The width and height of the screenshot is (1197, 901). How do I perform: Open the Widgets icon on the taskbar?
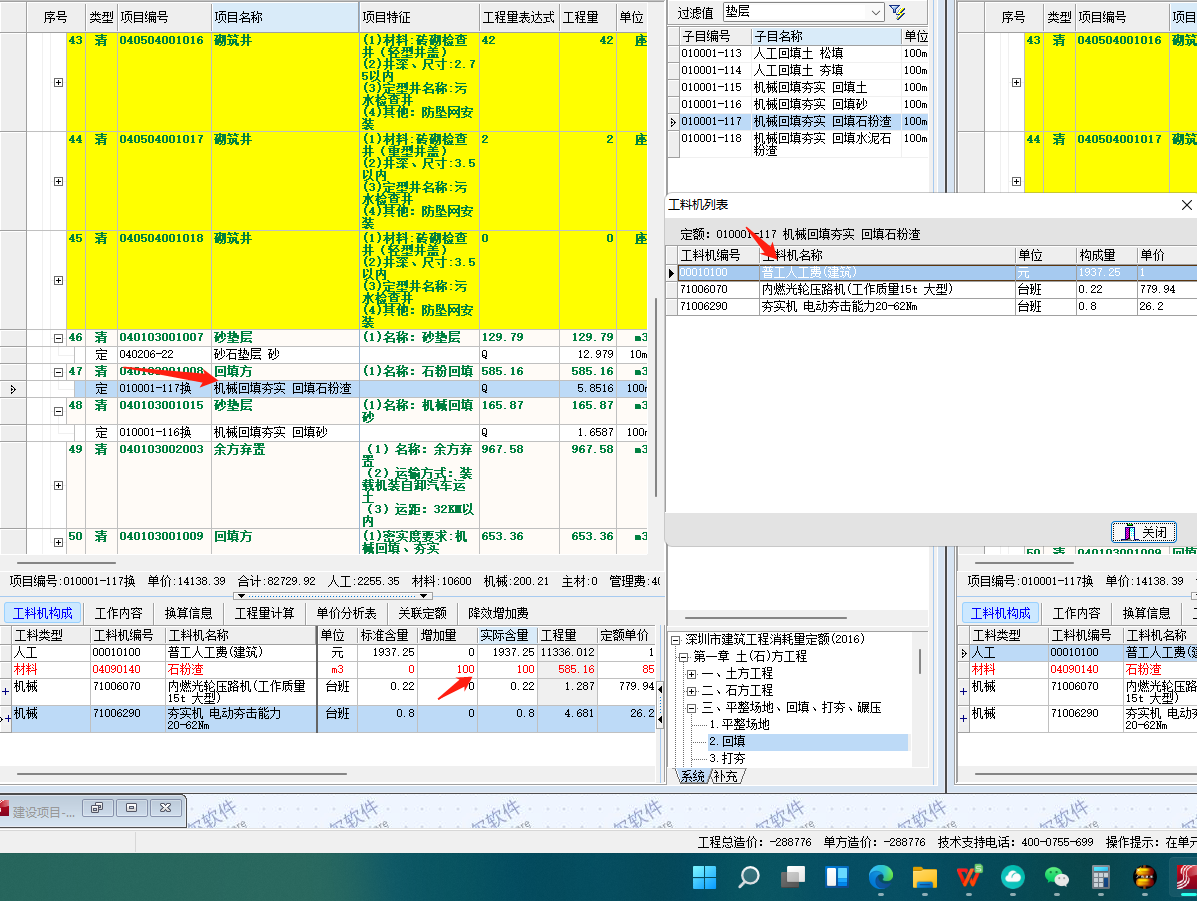[x=837, y=877]
